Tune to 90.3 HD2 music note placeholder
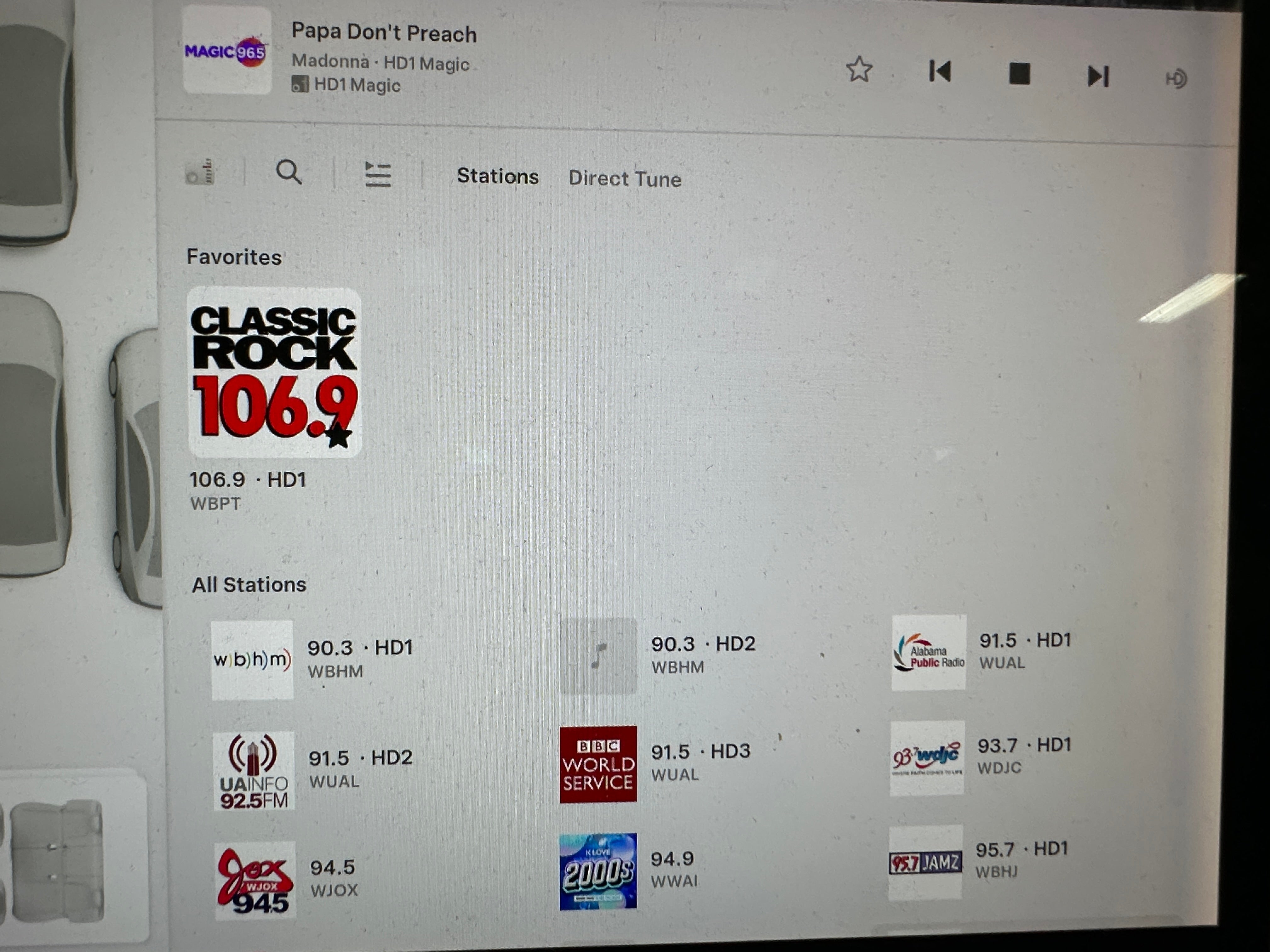Screen dimensions: 1270x952 coord(598,656)
